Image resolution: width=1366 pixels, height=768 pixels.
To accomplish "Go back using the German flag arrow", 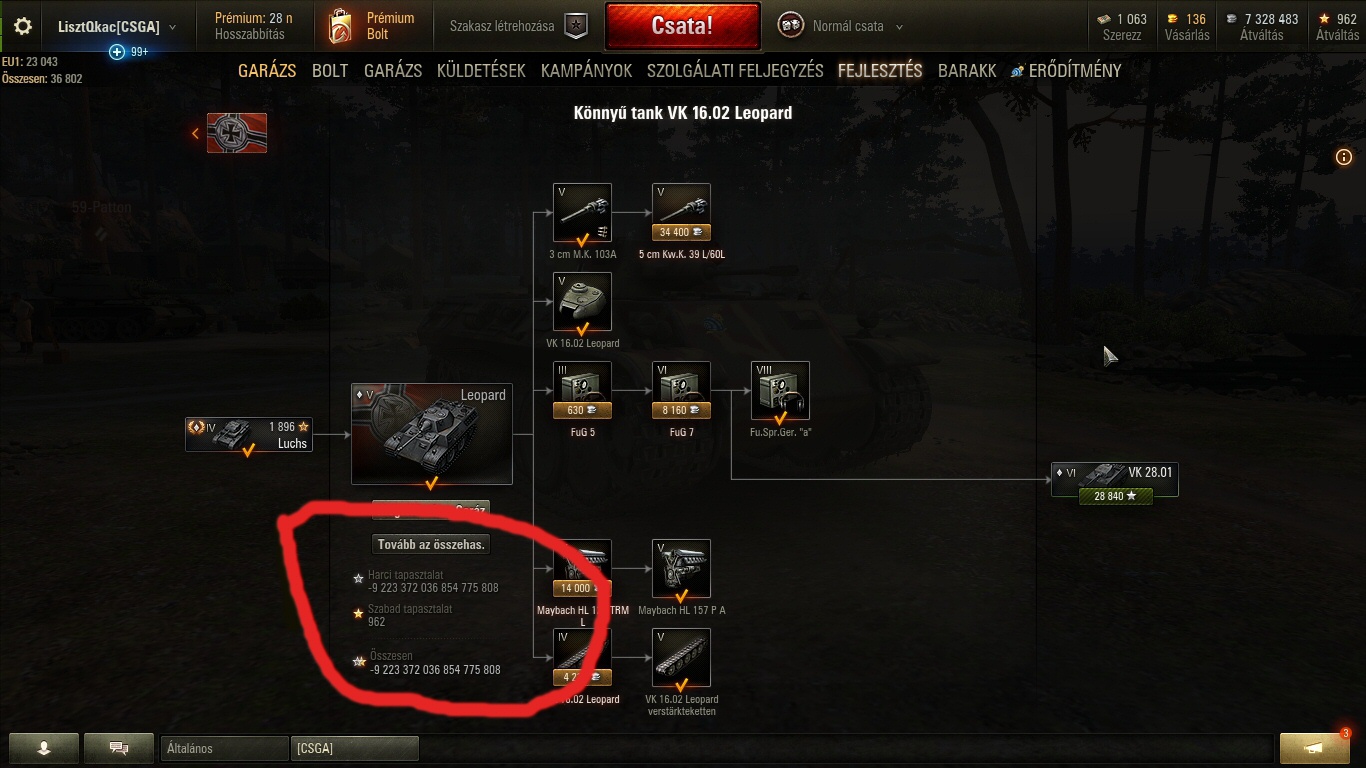I will 229,133.
